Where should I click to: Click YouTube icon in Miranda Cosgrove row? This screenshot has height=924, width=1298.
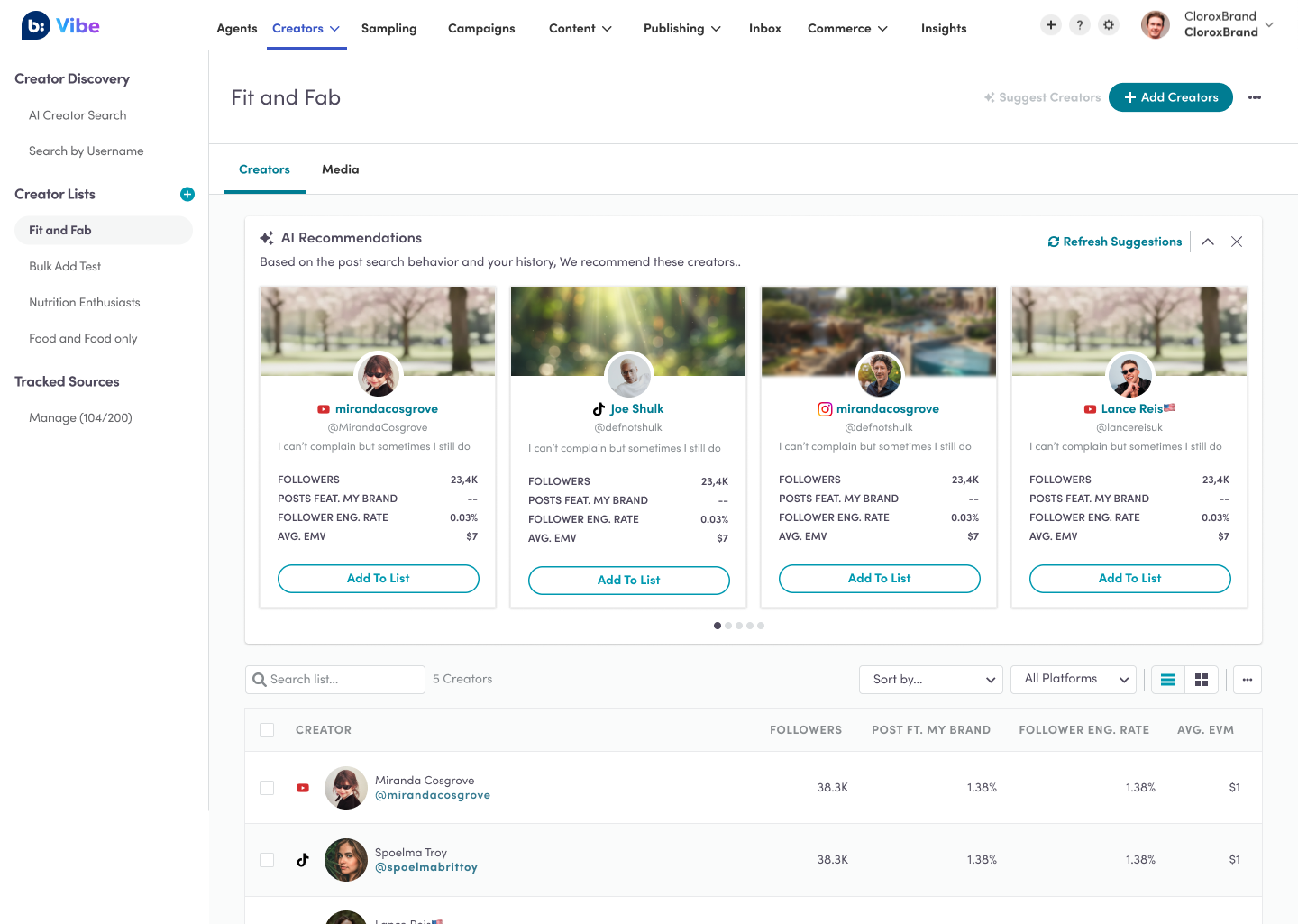(303, 788)
